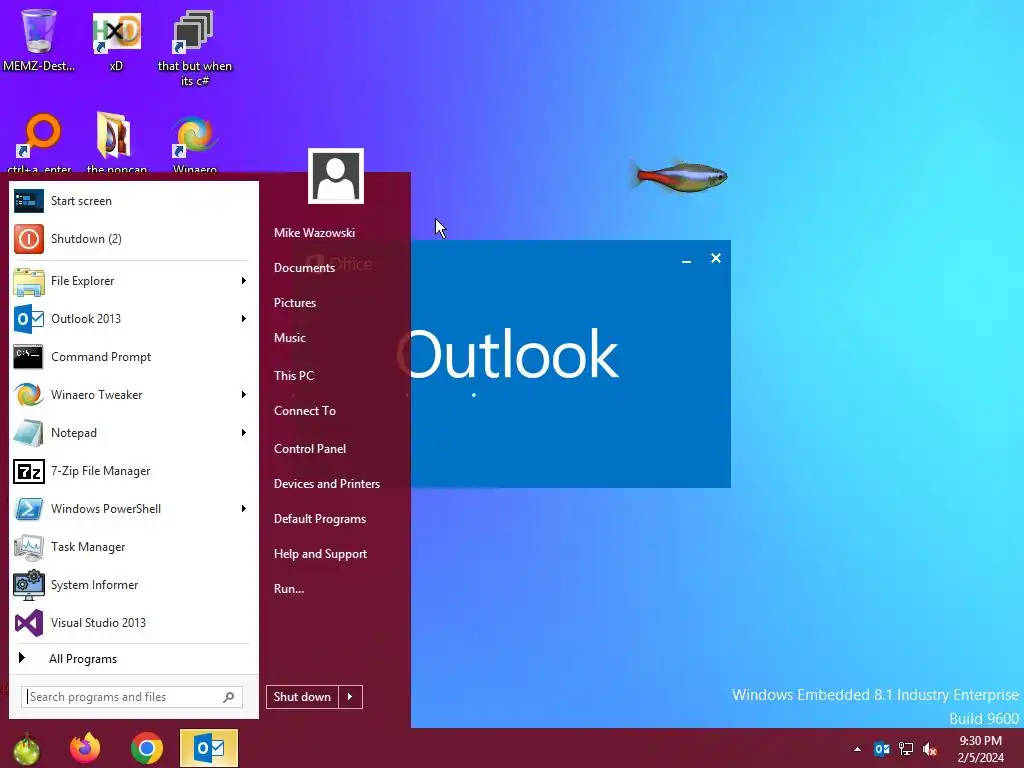Open the Run... dialog
This screenshot has width=1024, height=768.
(289, 589)
